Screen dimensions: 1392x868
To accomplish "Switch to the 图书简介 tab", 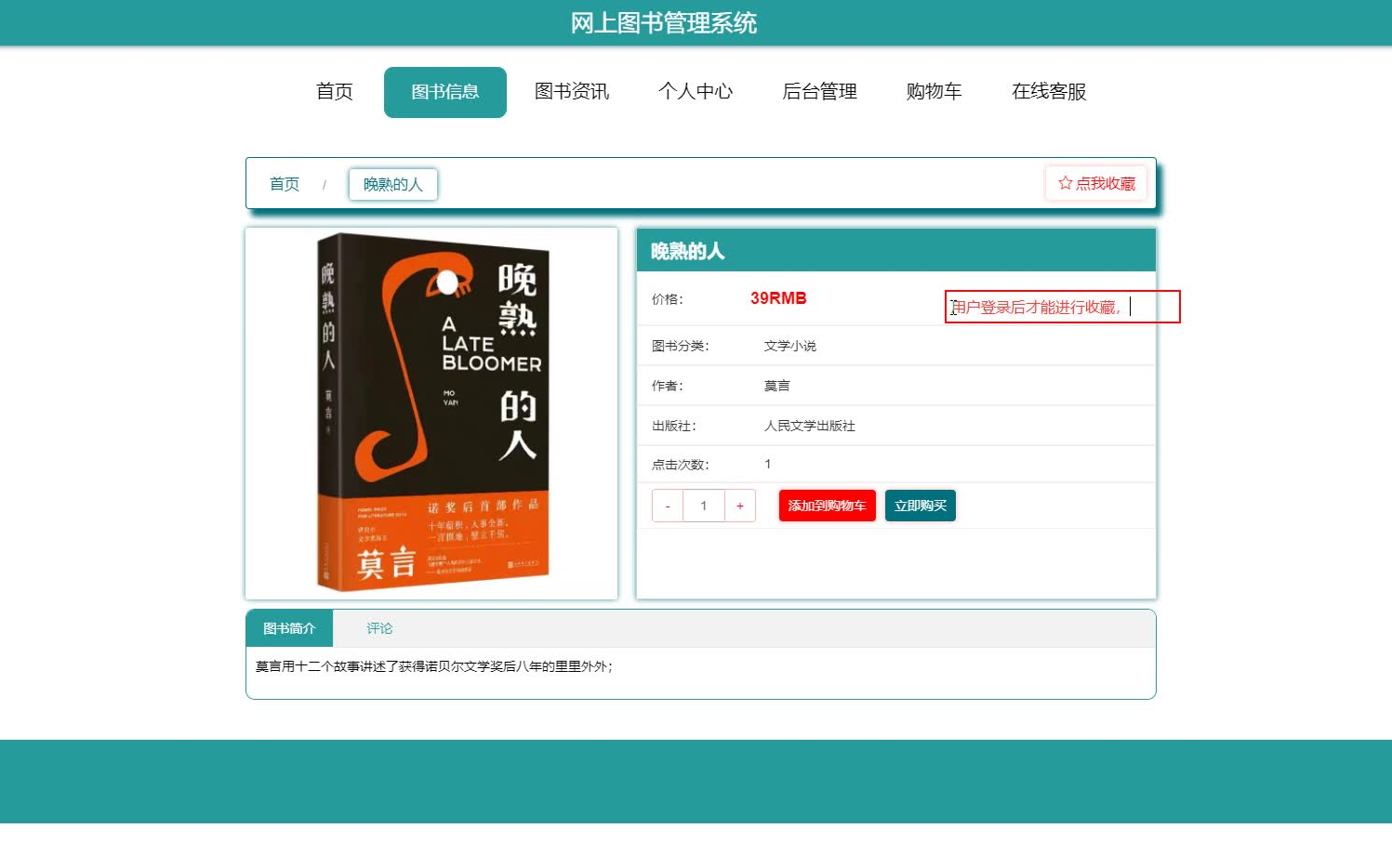I will click(x=289, y=628).
